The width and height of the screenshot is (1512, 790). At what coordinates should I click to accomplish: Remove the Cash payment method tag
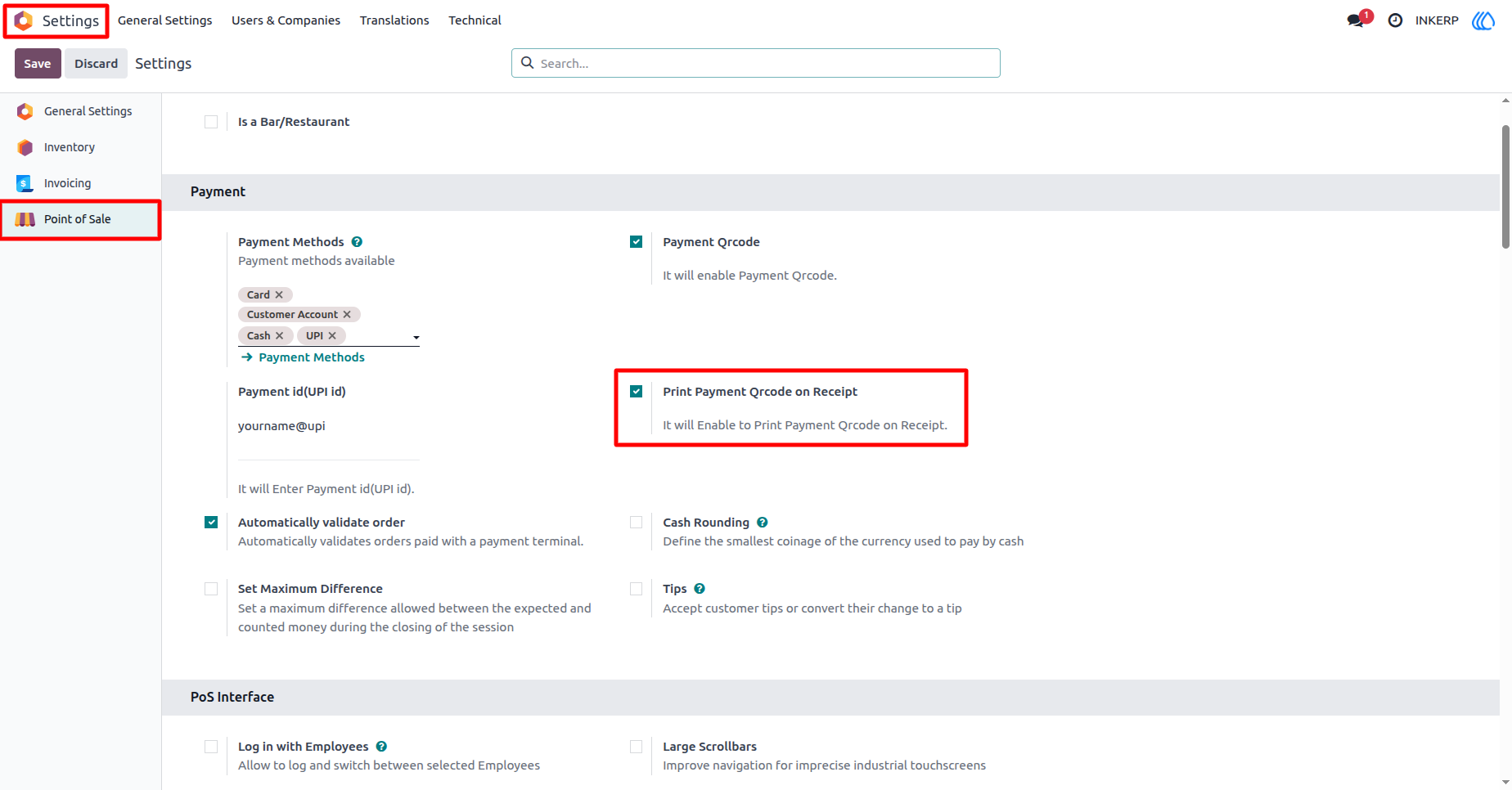click(279, 335)
